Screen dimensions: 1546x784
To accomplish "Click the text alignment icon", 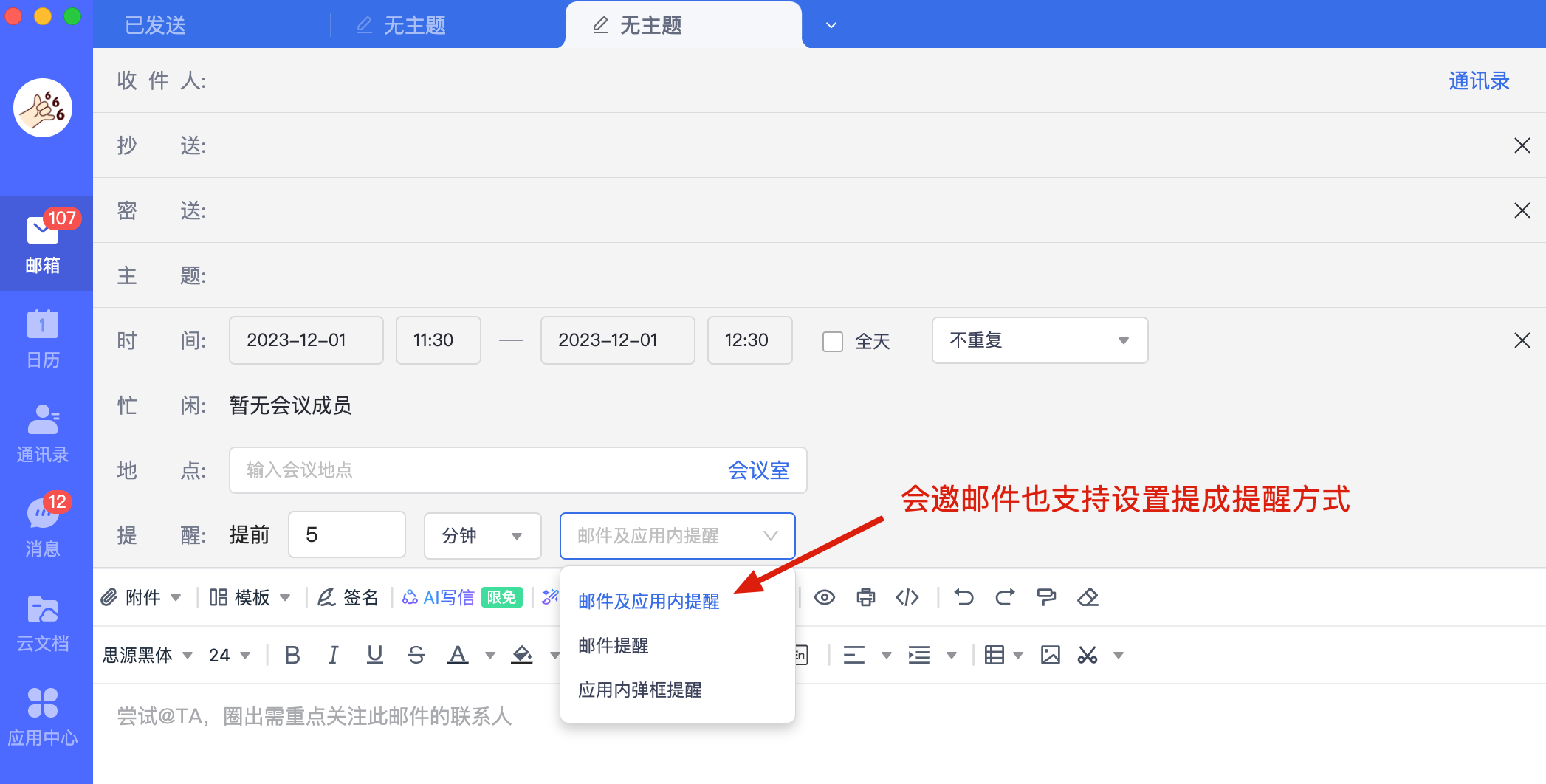I will [x=854, y=655].
